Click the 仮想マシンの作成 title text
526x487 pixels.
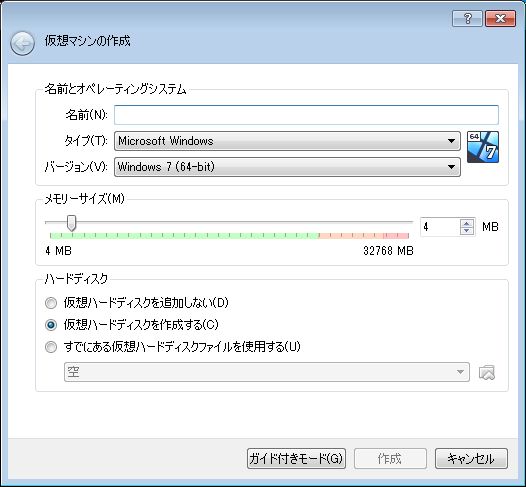(x=88, y=41)
